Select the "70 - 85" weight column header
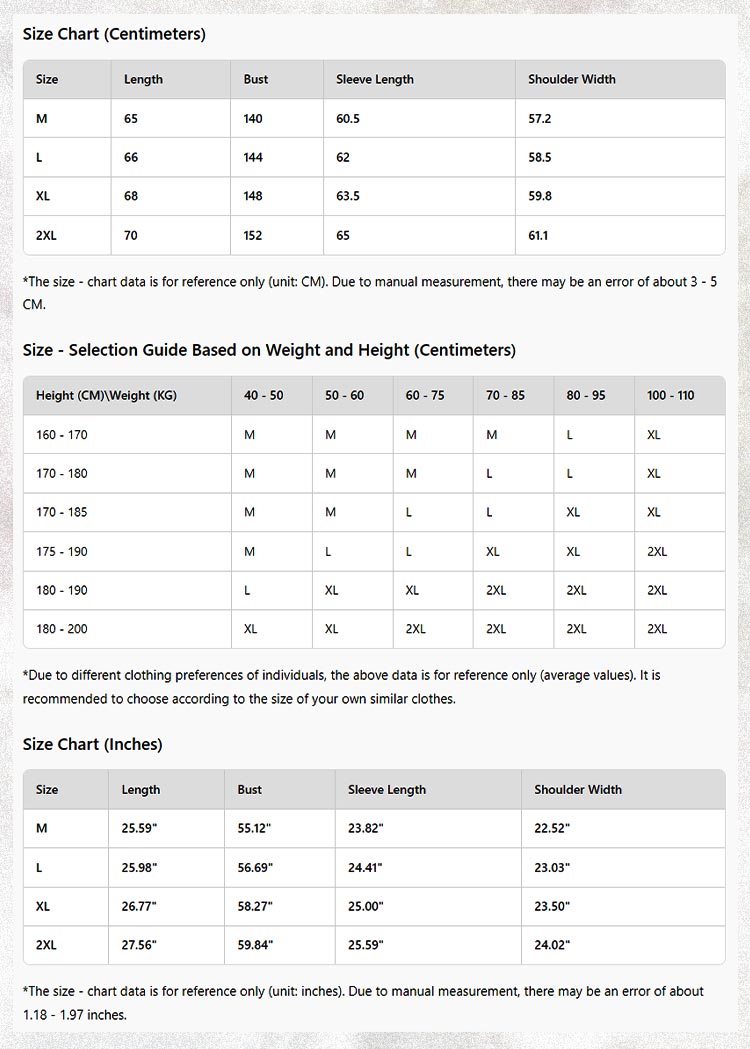This screenshot has width=750, height=1049. coord(505,396)
